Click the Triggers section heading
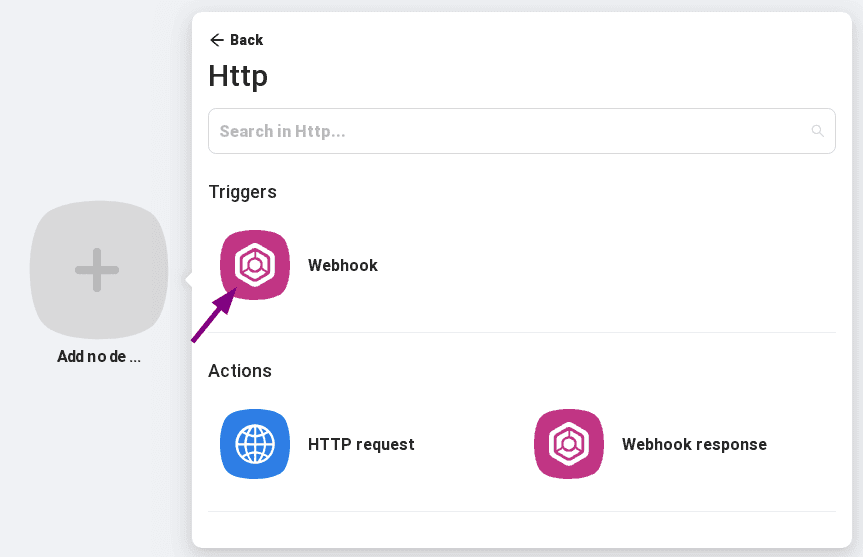The height and width of the screenshot is (557, 863). coord(242,192)
